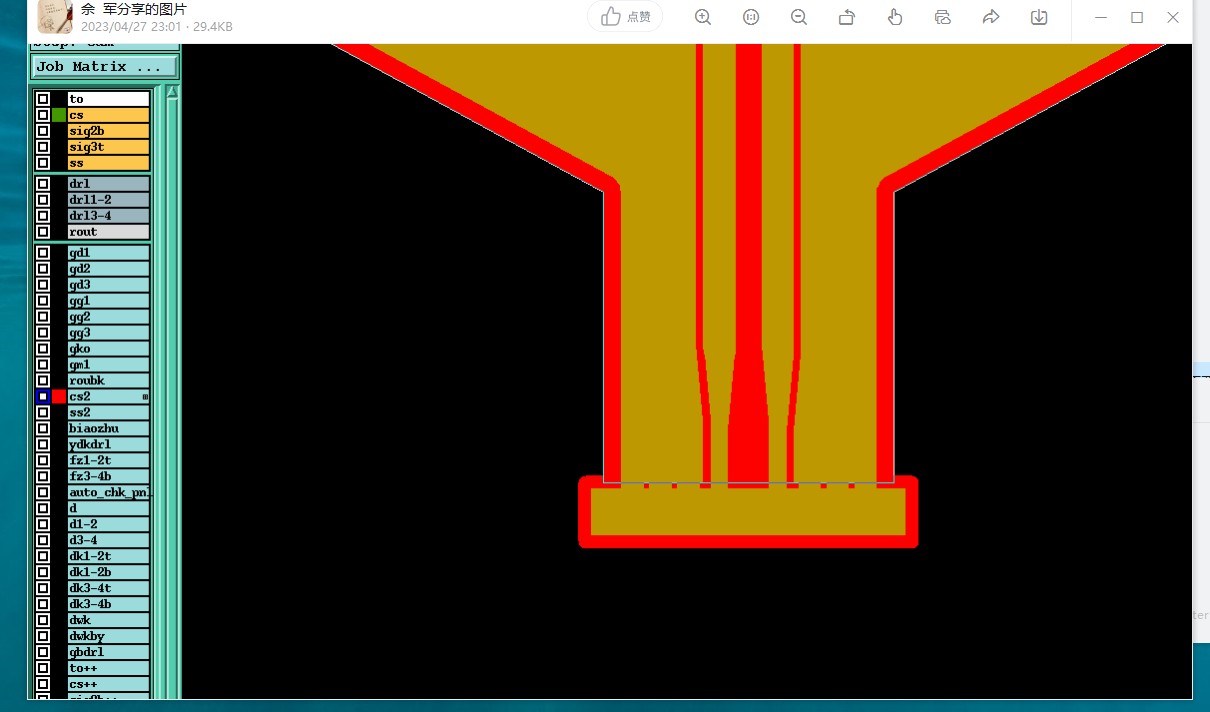Viewport: 1210px width, 712px height.
Task: Choose the dk3-4t layer row
Action: click(x=109, y=588)
